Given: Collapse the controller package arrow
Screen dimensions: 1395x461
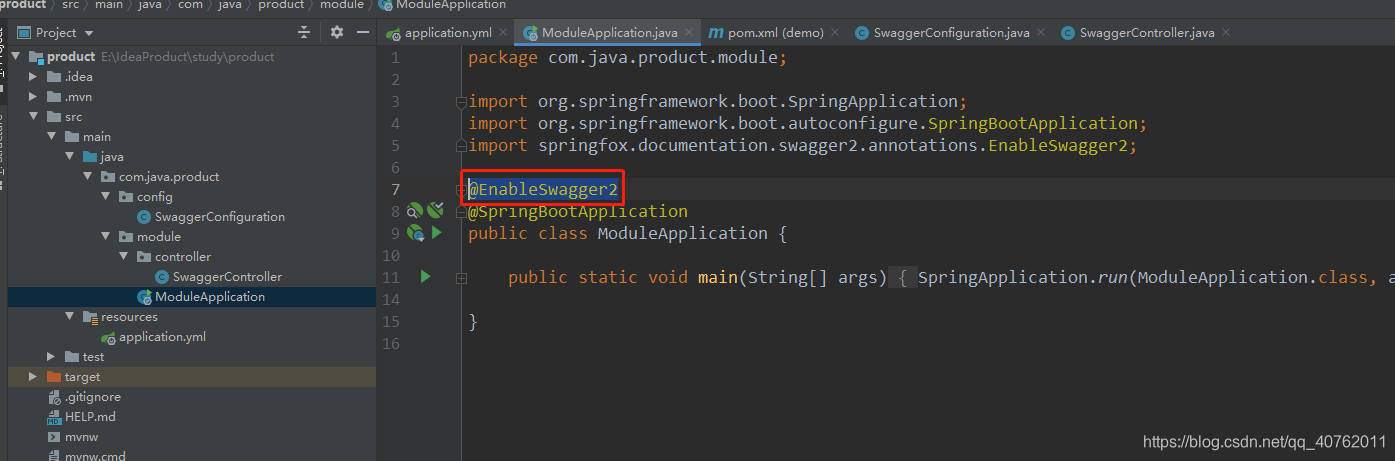Looking at the screenshot, I should point(124,257).
